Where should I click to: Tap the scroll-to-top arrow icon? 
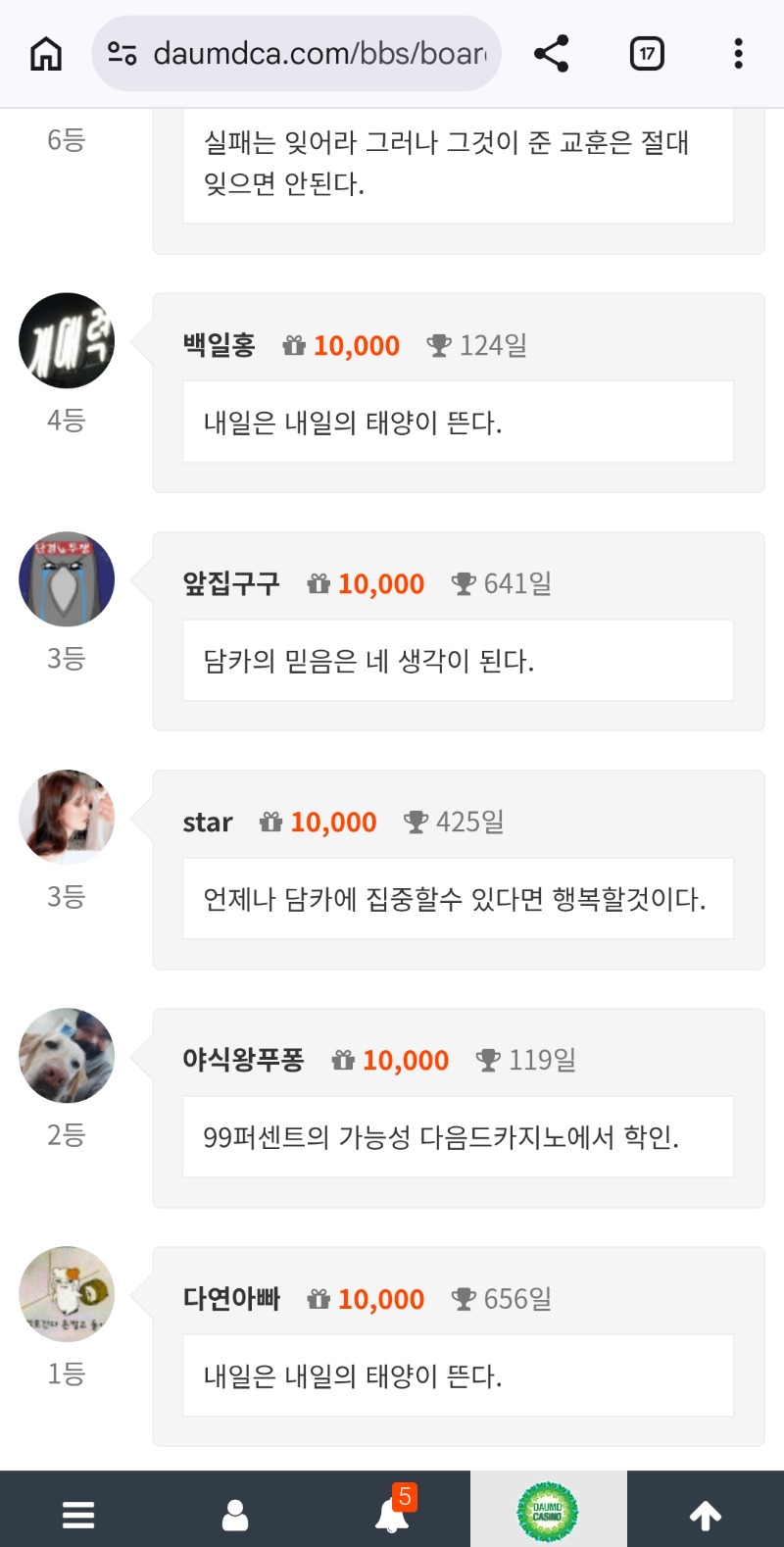(x=706, y=1515)
